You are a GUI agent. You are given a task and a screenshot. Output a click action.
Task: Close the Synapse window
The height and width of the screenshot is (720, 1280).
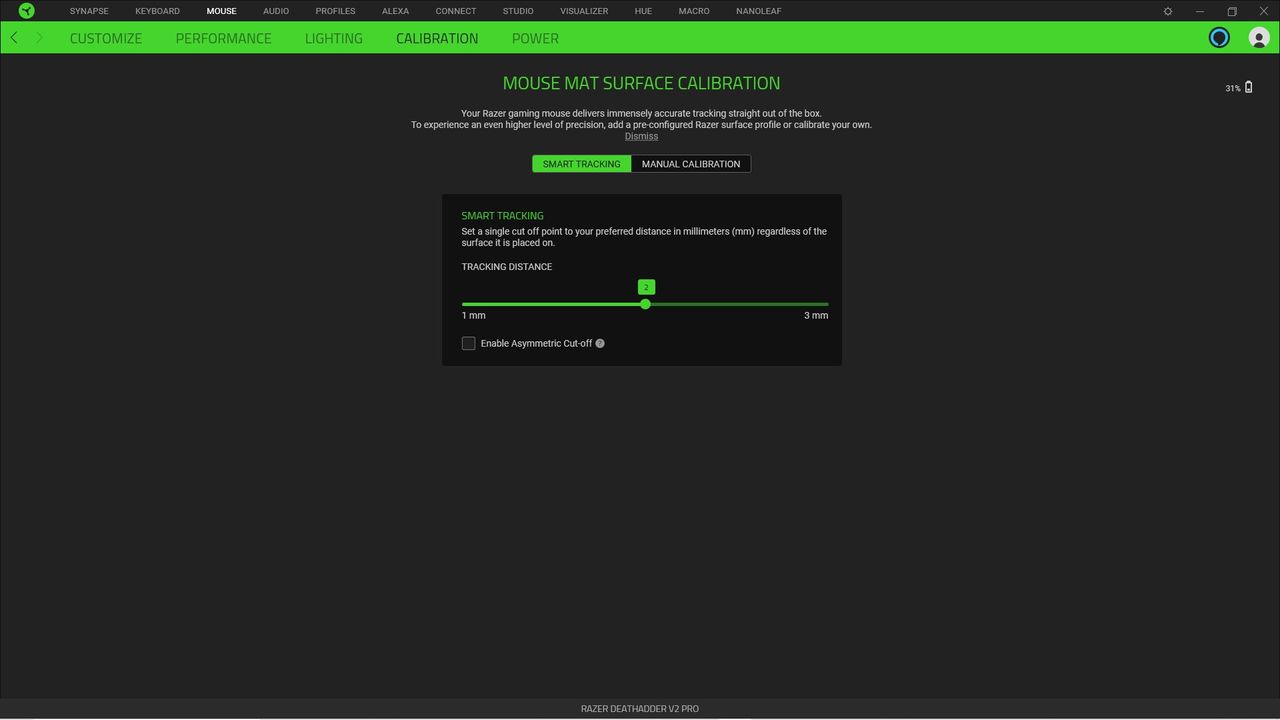[1263, 11]
